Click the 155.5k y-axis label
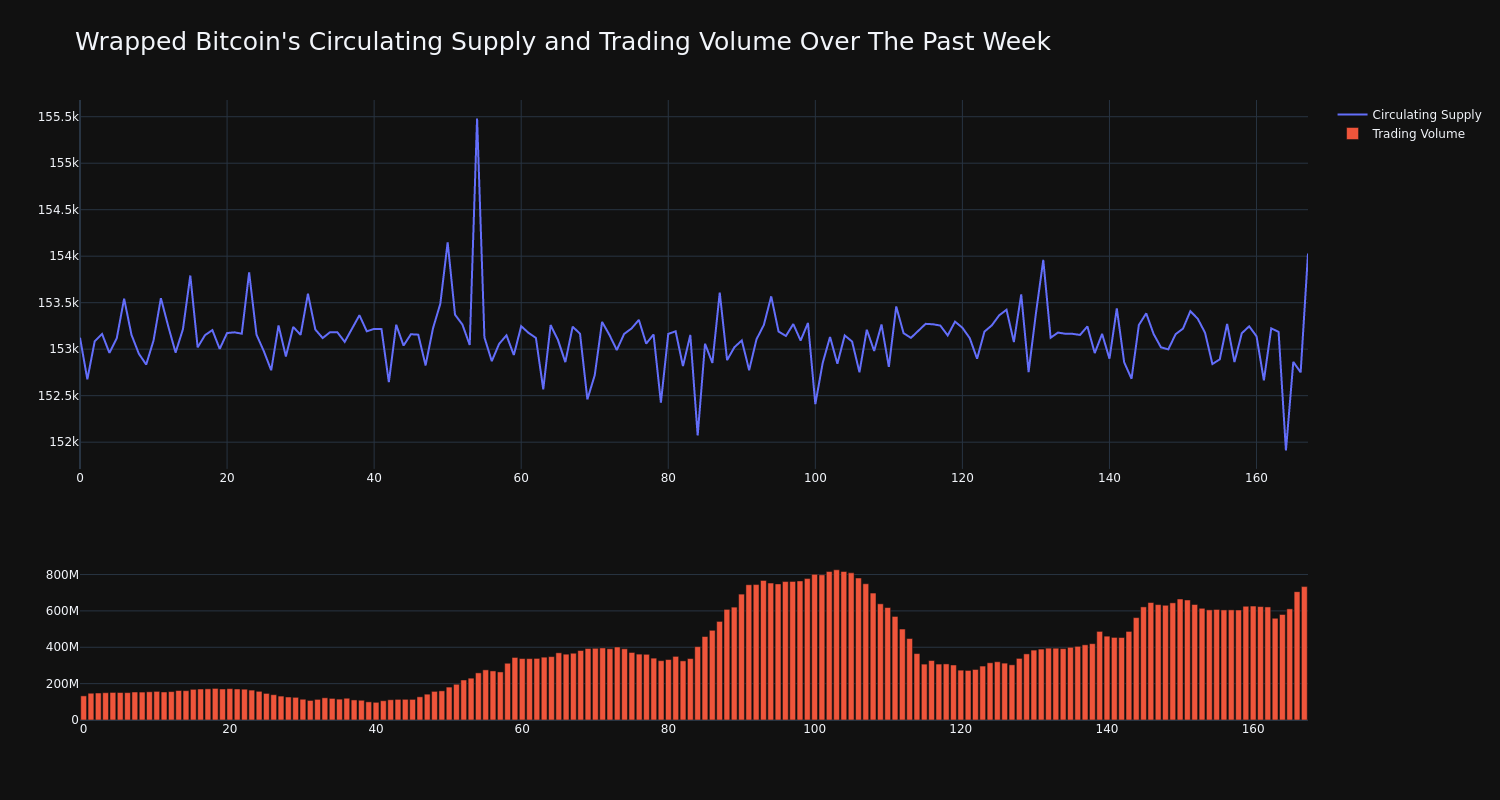 (x=58, y=117)
